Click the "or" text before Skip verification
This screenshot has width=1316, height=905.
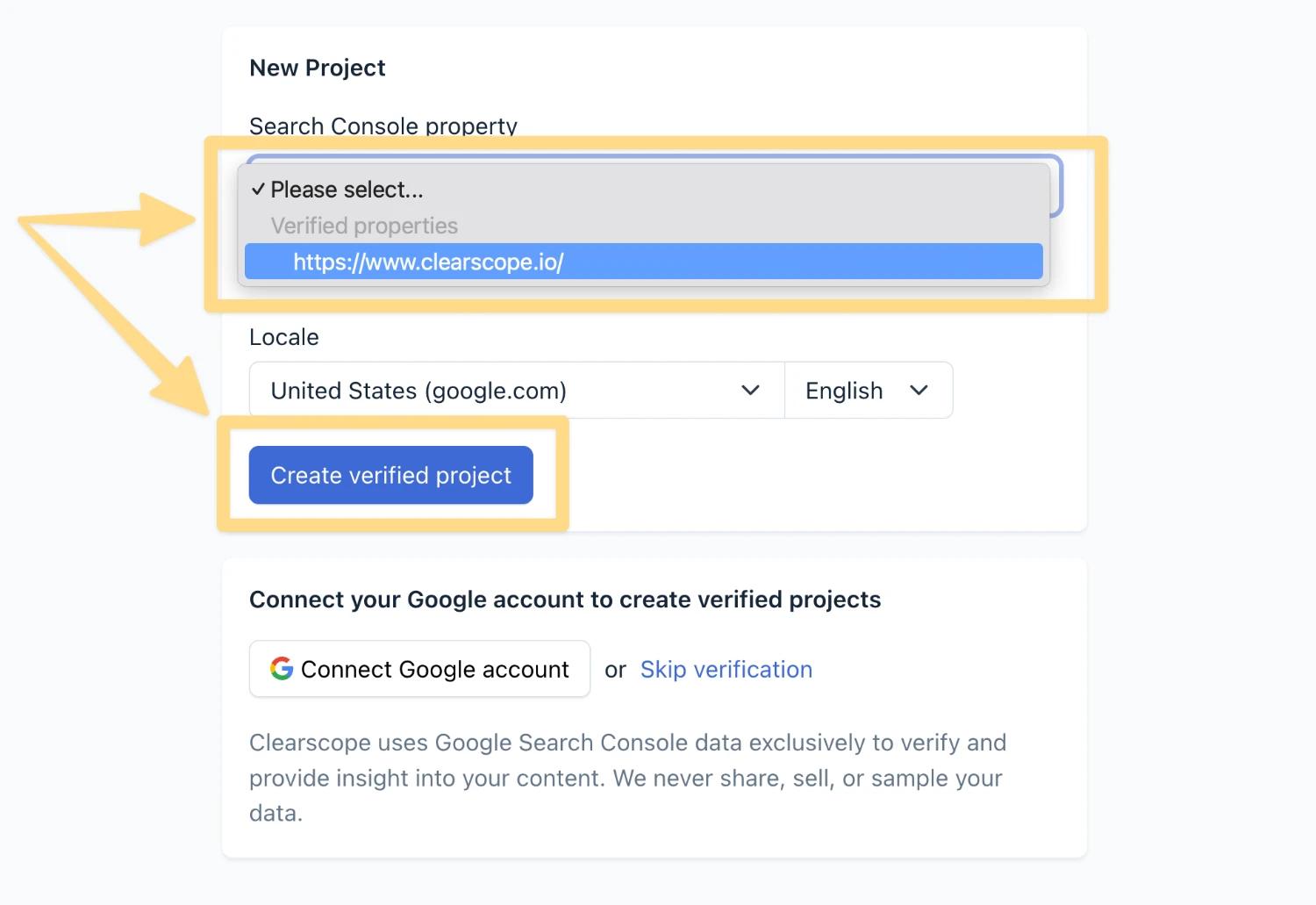click(x=615, y=670)
